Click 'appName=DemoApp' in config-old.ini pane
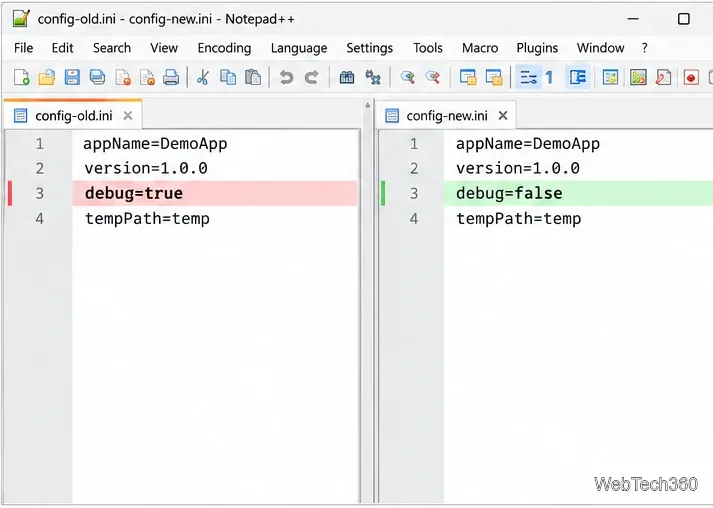This screenshot has width=713, height=508. click(x=155, y=144)
